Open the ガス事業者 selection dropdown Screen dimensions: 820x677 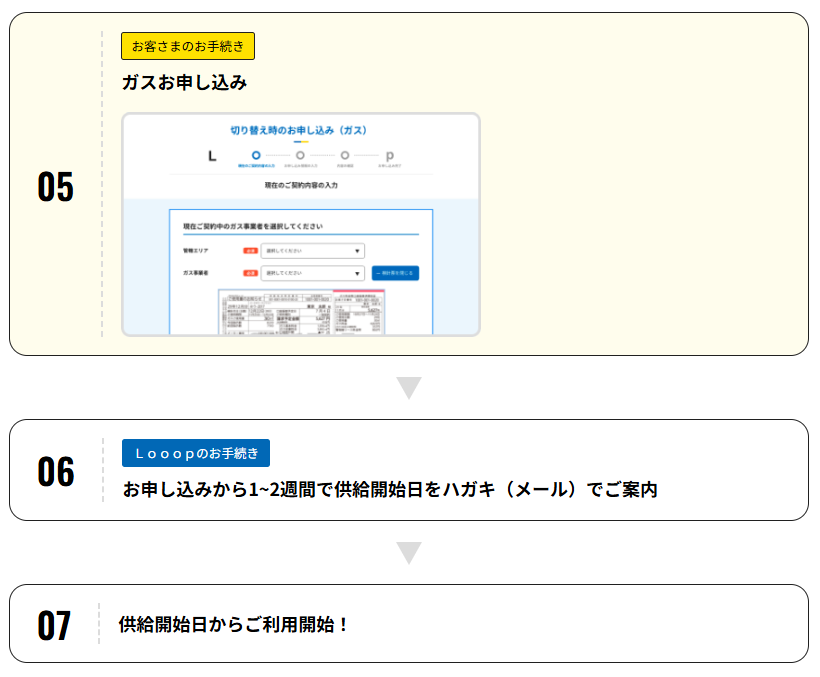click(313, 271)
